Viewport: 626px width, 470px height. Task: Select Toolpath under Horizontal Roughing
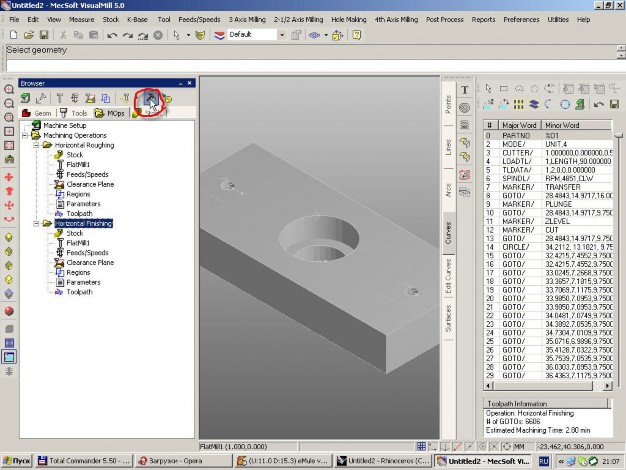(x=79, y=214)
